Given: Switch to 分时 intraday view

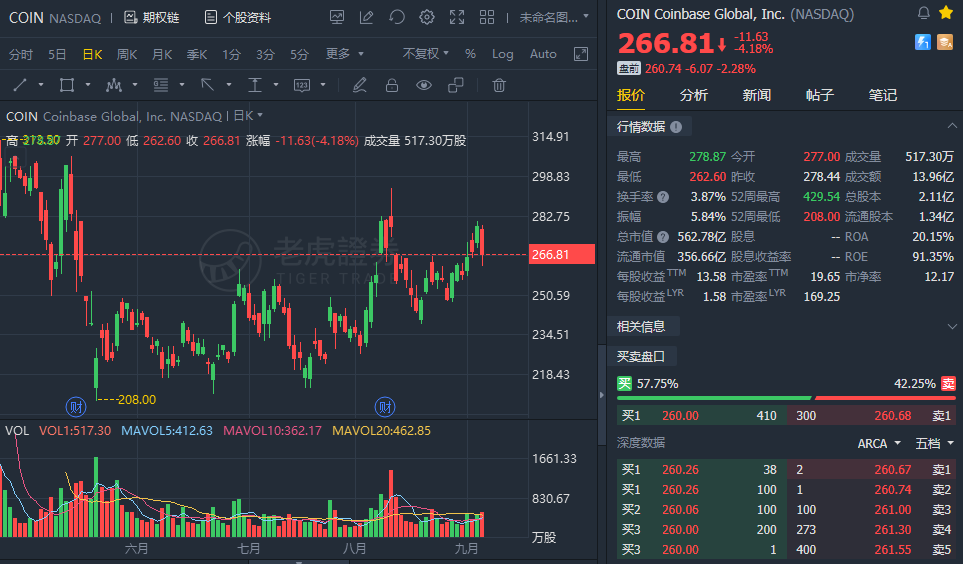Looking at the screenshot, I should pyautogui.click(x=21, y=54).
